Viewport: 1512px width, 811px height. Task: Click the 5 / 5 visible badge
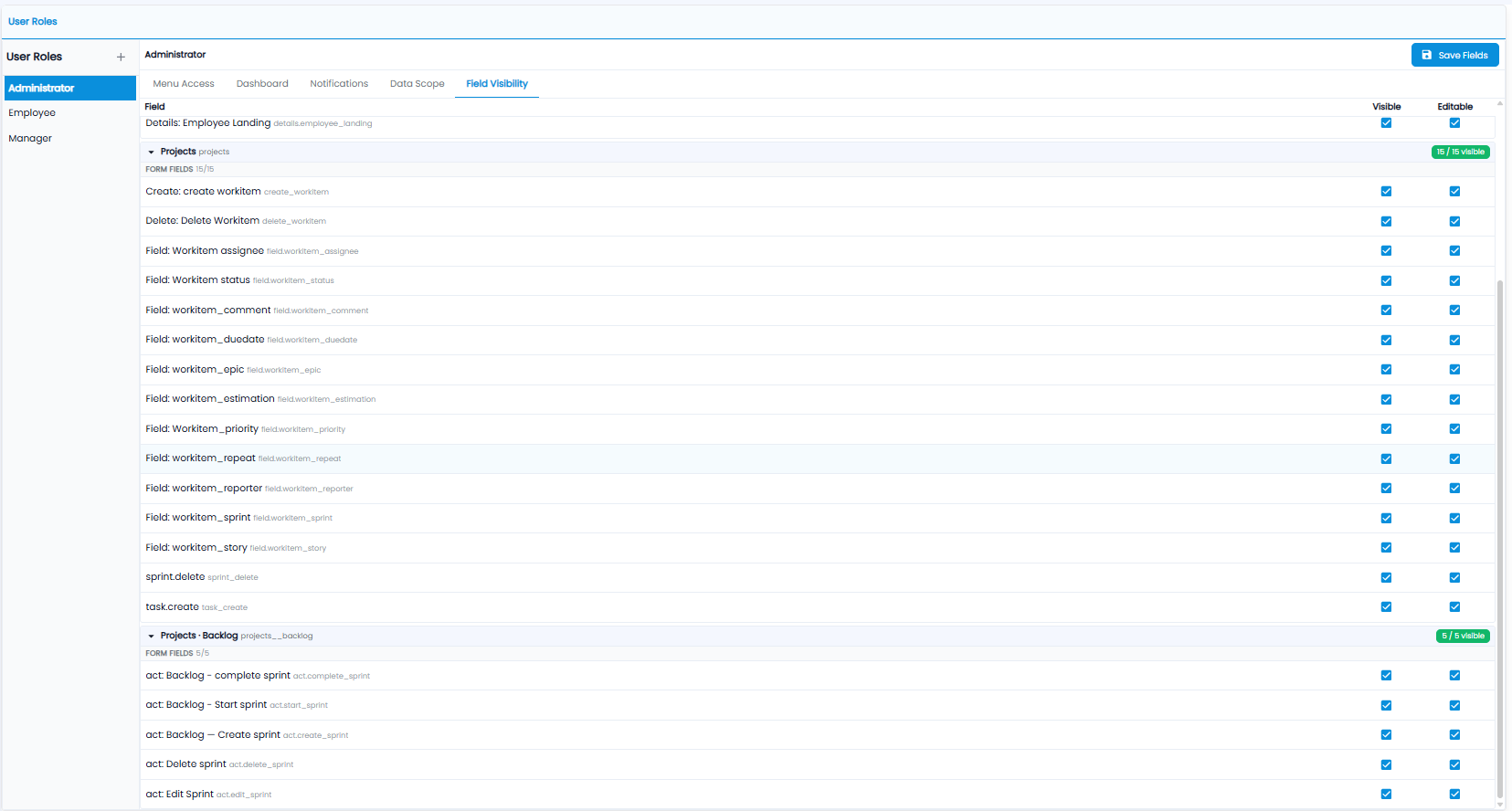pos(1462,636)
